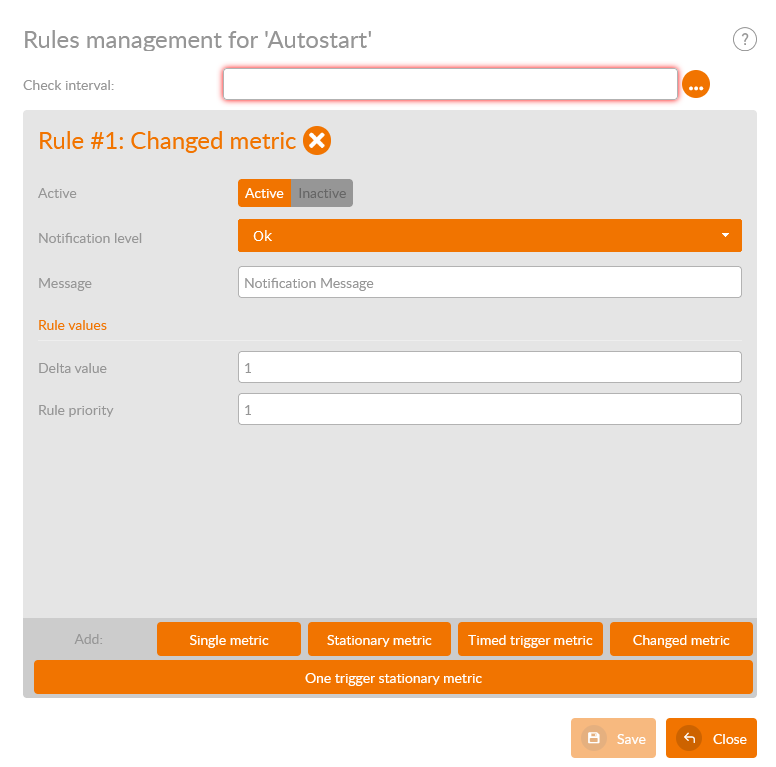Add a Timed trigger metric rule

(x=530, y=640)
